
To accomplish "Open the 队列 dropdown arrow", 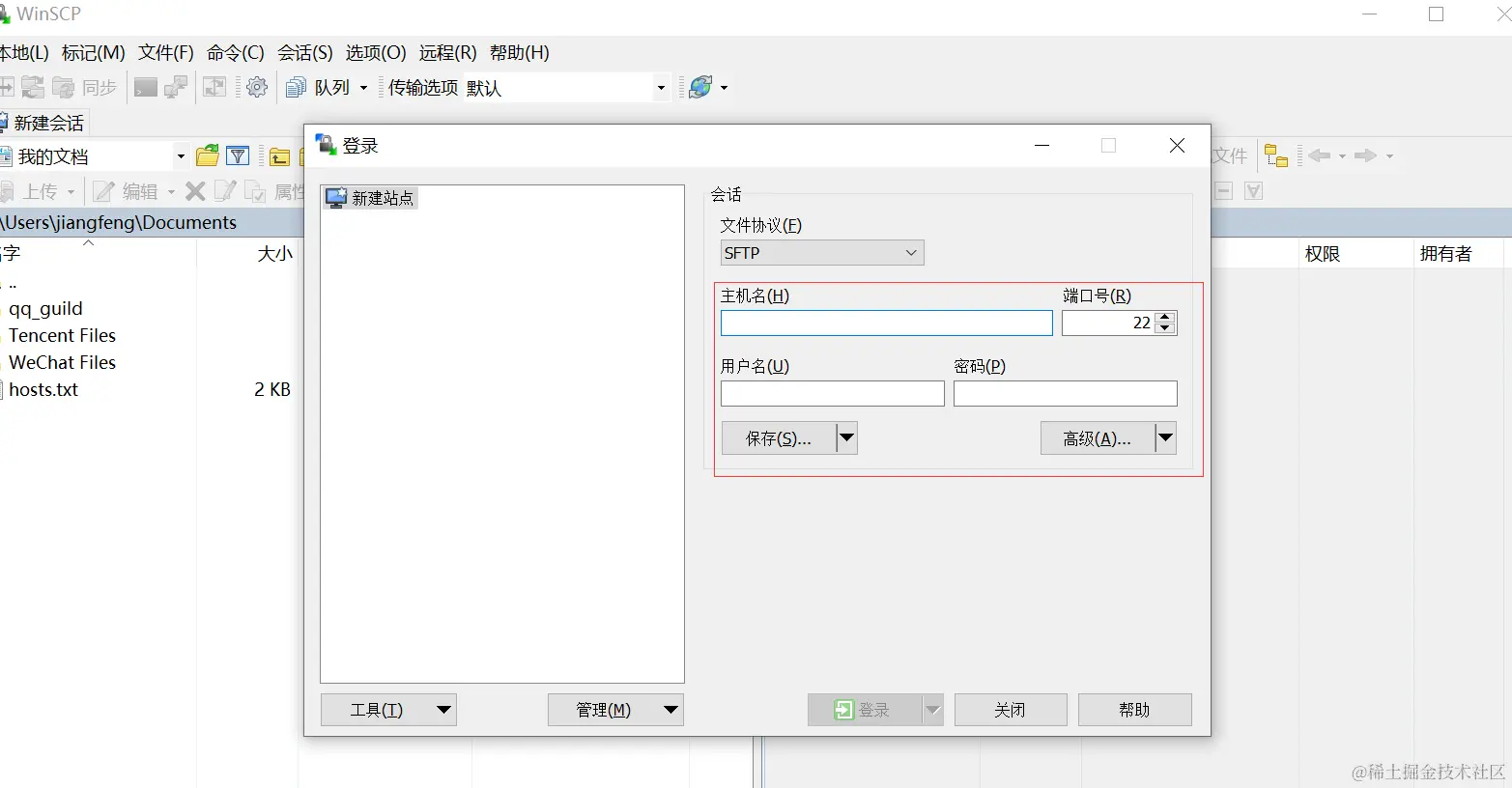I will 364,88.
